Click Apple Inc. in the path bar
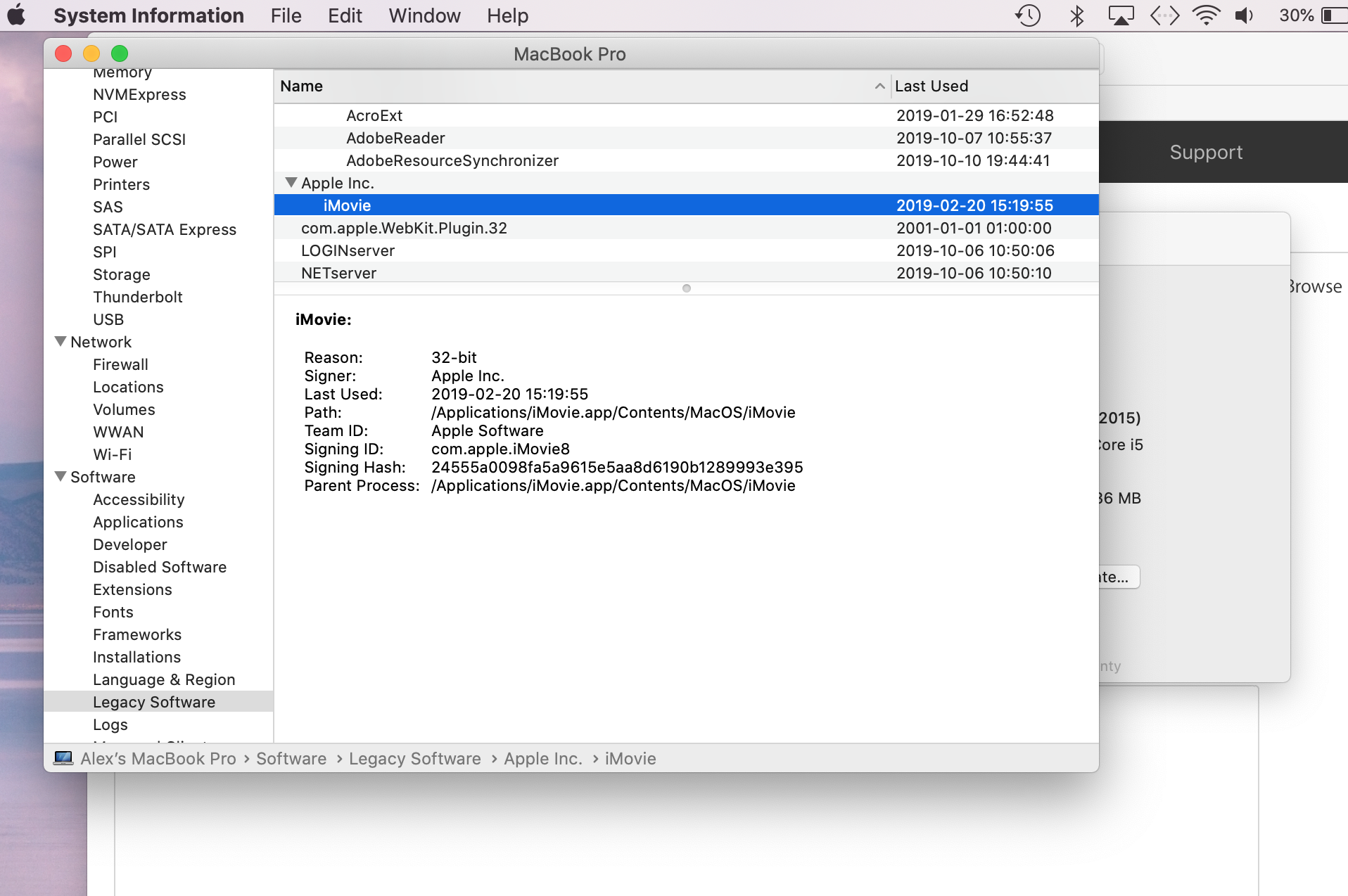This screenshot has height=896, width=1348. pyautogui.click(x=543, y=758)
